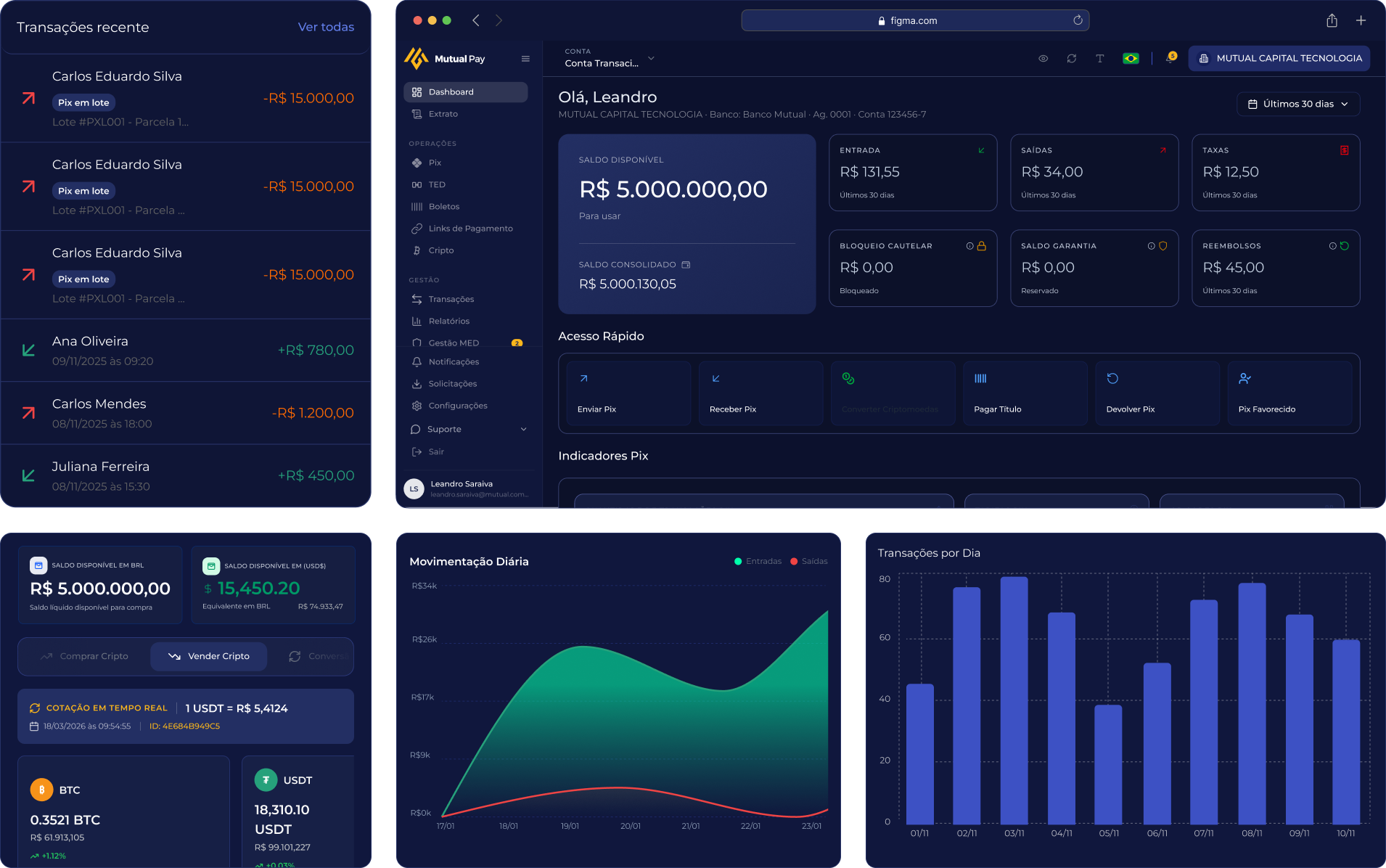Click the LS user avatar
Viewport: 1386px width, 868px height.
414,488
